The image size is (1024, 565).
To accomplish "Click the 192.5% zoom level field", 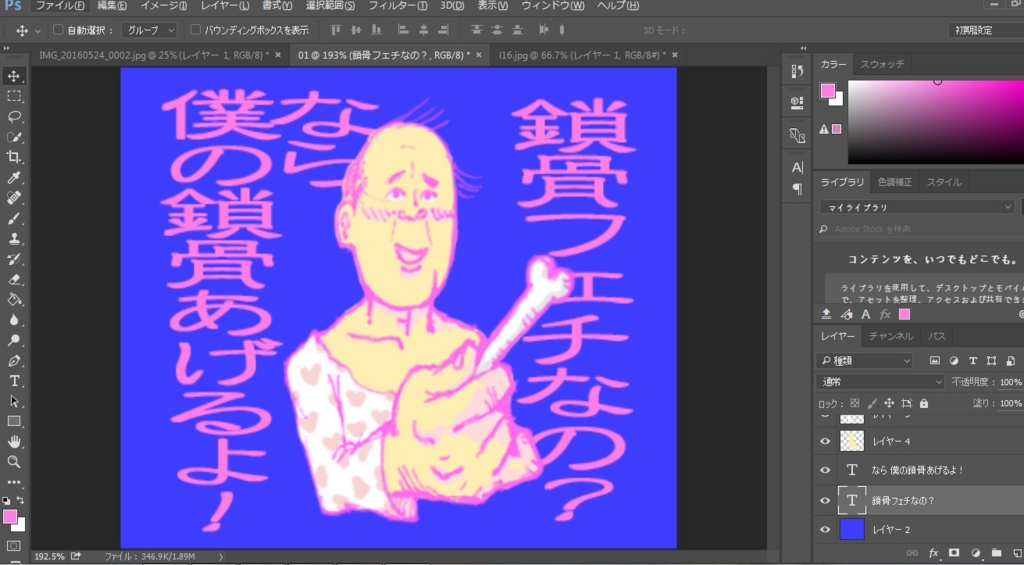I will (x=50, y=557).
